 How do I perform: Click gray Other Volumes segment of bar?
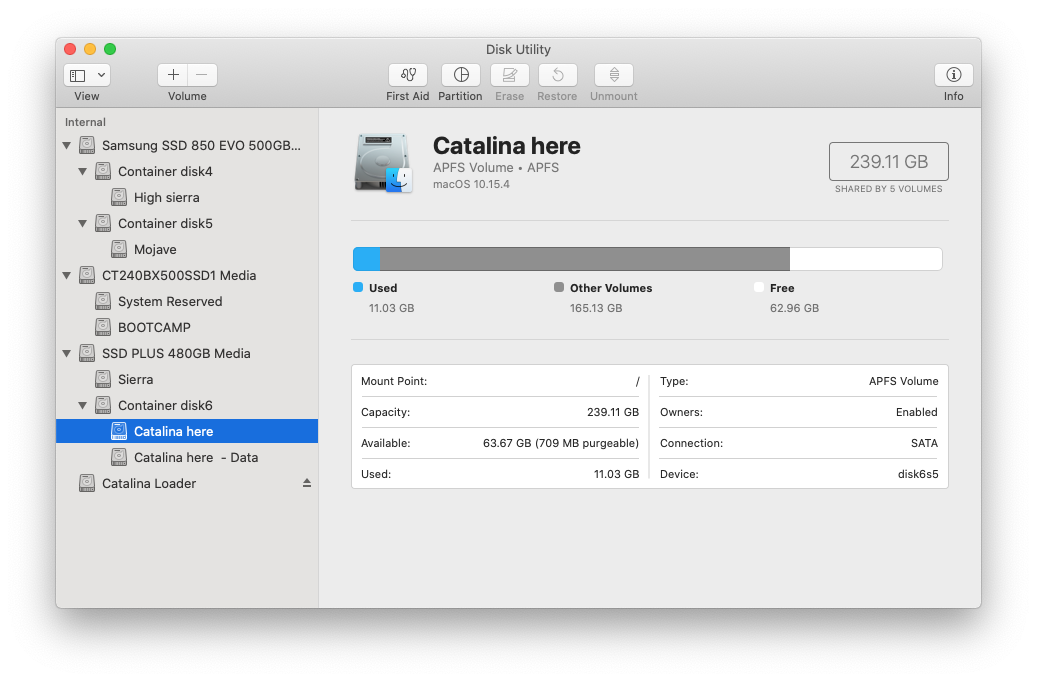[x=585, y=259]
